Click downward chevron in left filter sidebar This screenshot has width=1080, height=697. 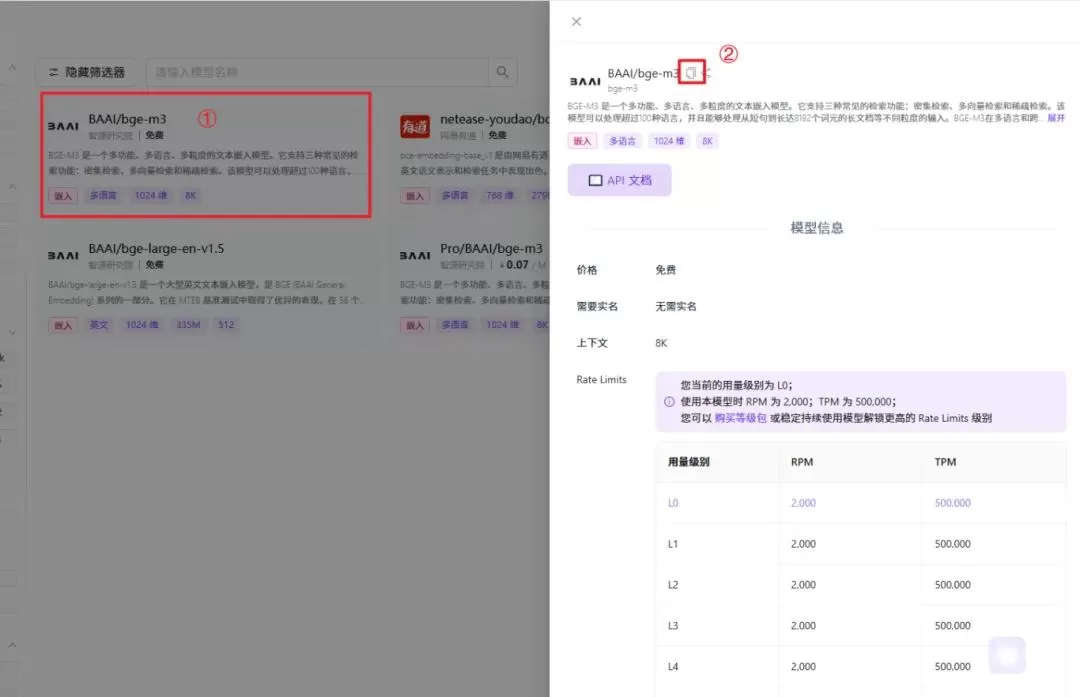12,333
